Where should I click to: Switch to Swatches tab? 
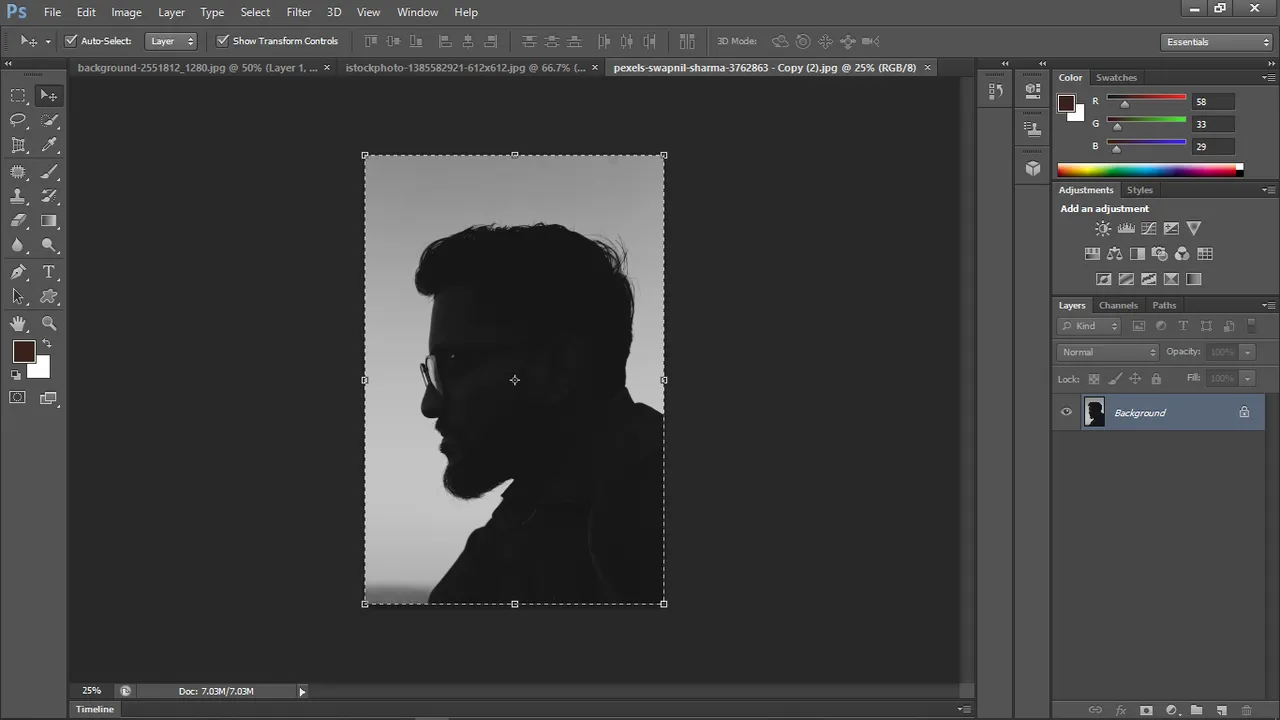(x=1116, y=77)
